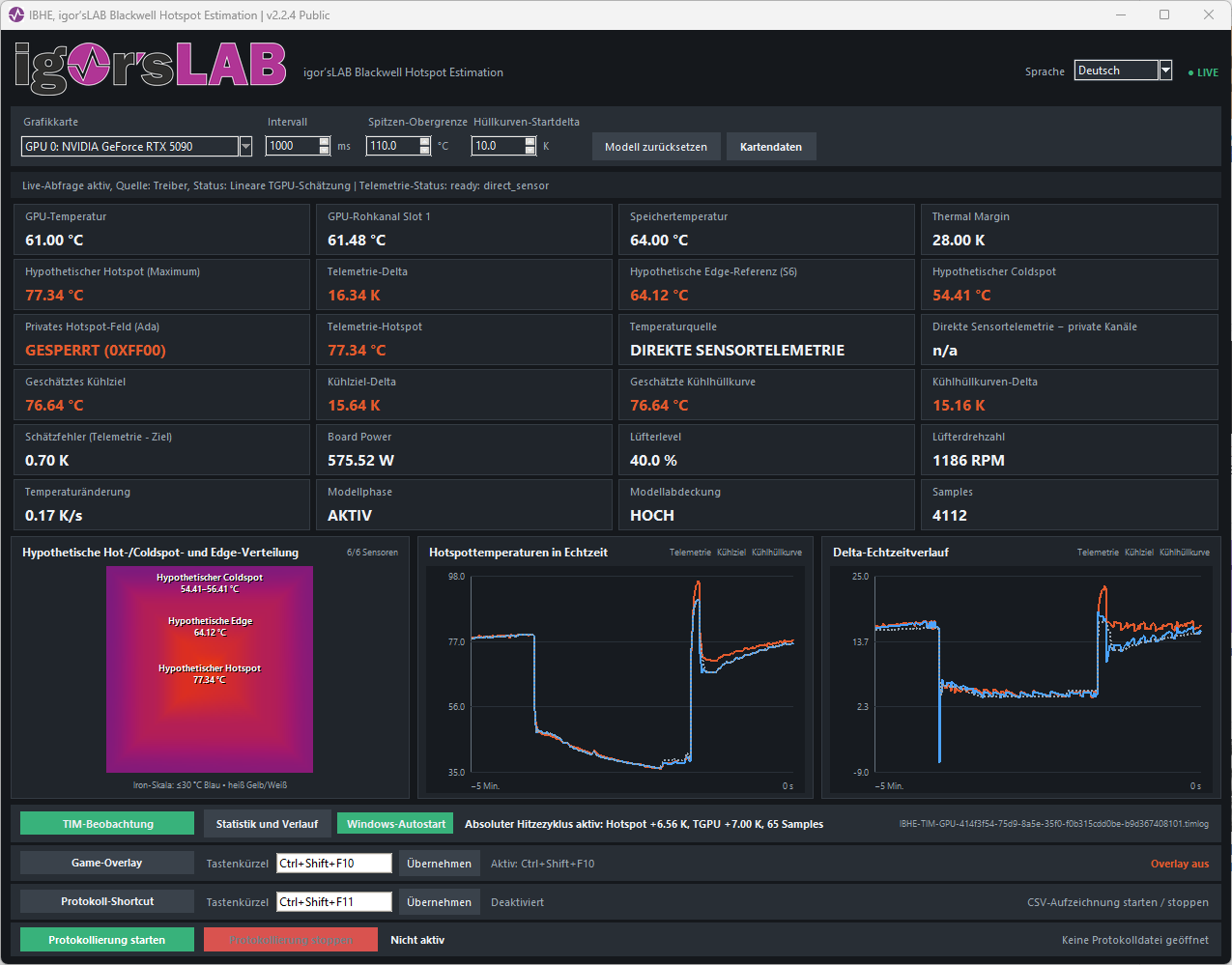Click Modellphase value AKTIV
Image resolution: width=1232 pixels, height=965 pixels.
click(x=350, y=516)
